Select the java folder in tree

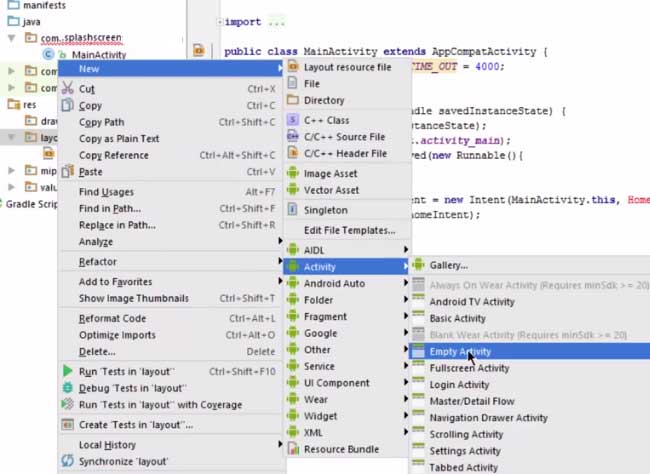click(x=24, y=22)
